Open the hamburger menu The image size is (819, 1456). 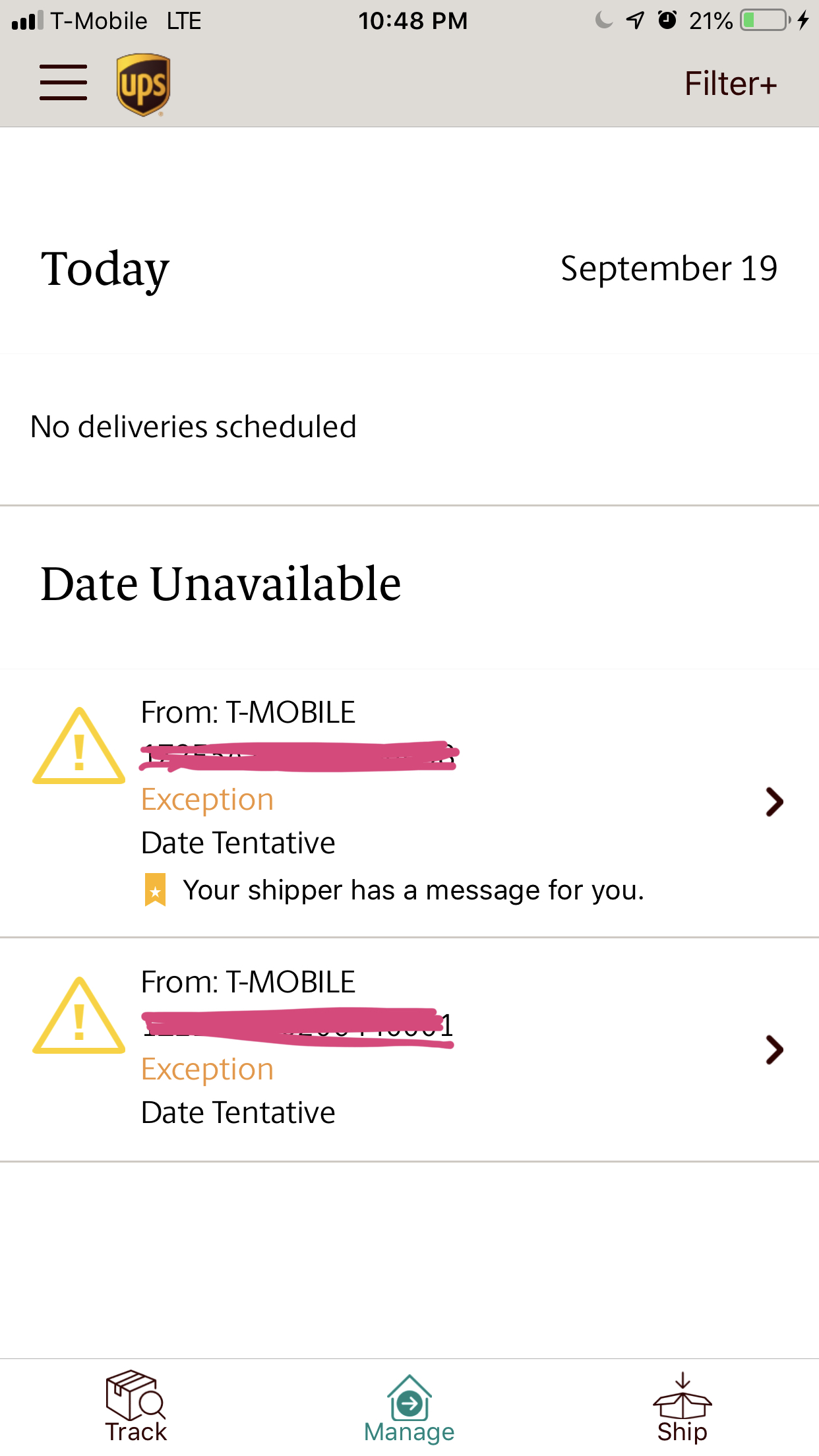[63, 82]
